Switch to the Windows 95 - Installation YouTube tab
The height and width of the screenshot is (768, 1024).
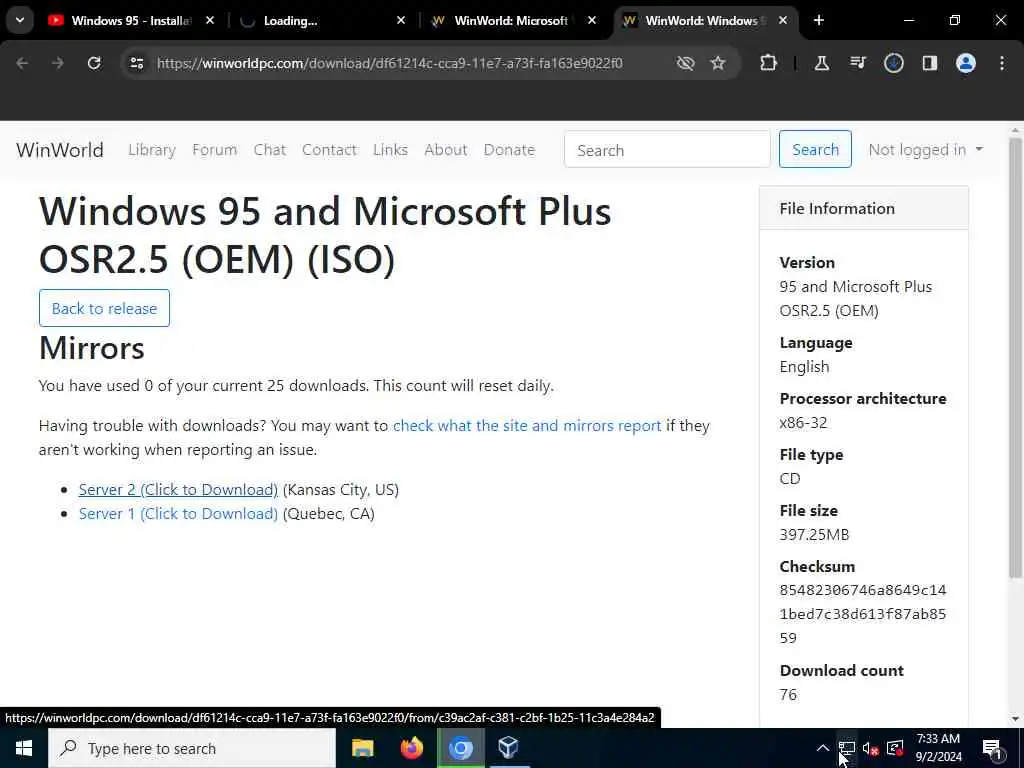point(131,21)
